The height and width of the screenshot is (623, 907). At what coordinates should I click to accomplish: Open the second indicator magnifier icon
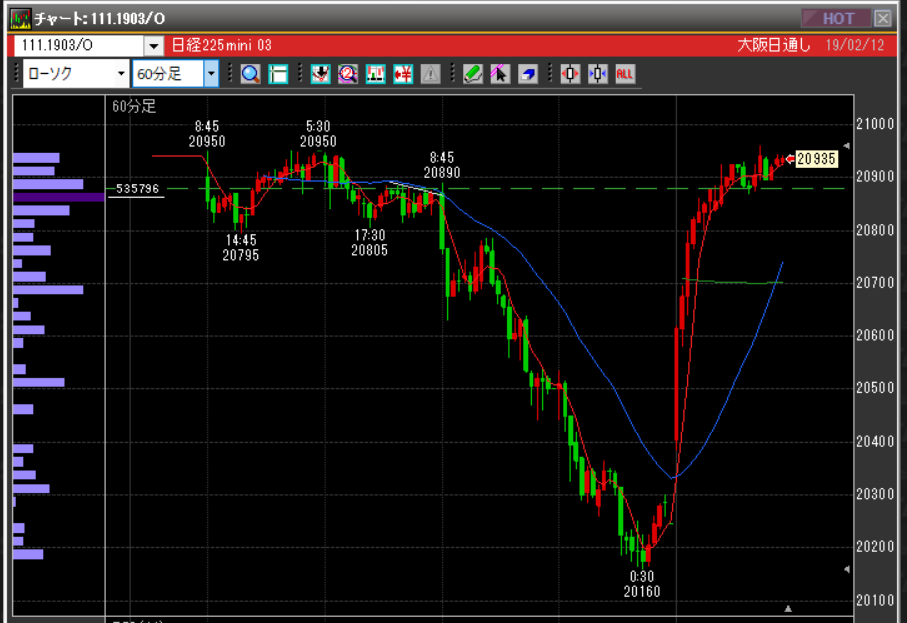click(x=348, y=74)
